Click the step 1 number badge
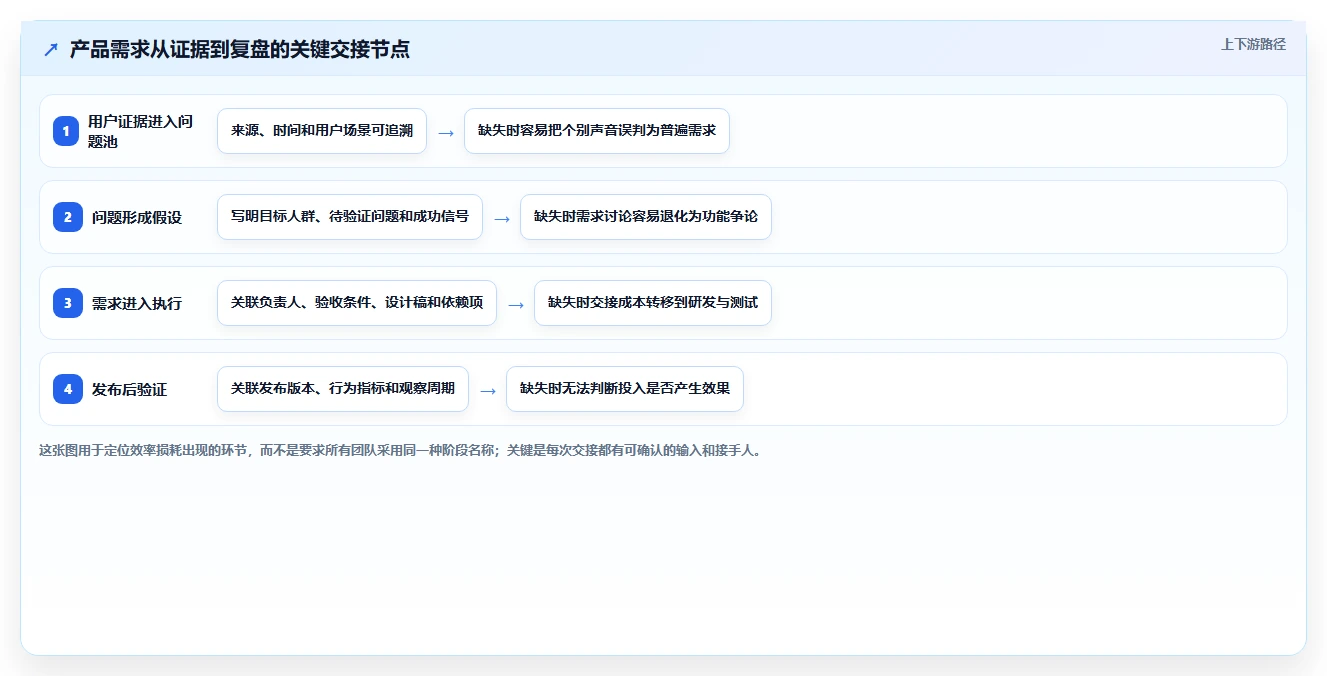Screen dimensions: 1327x676 pos(67,131)
